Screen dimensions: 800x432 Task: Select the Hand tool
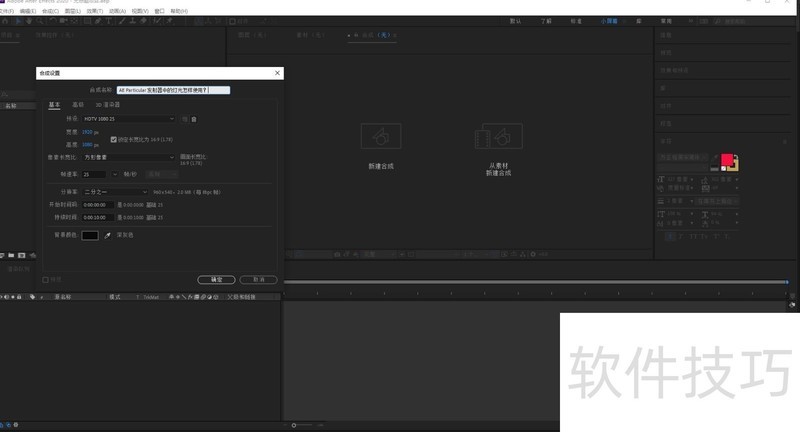(29, 21)
